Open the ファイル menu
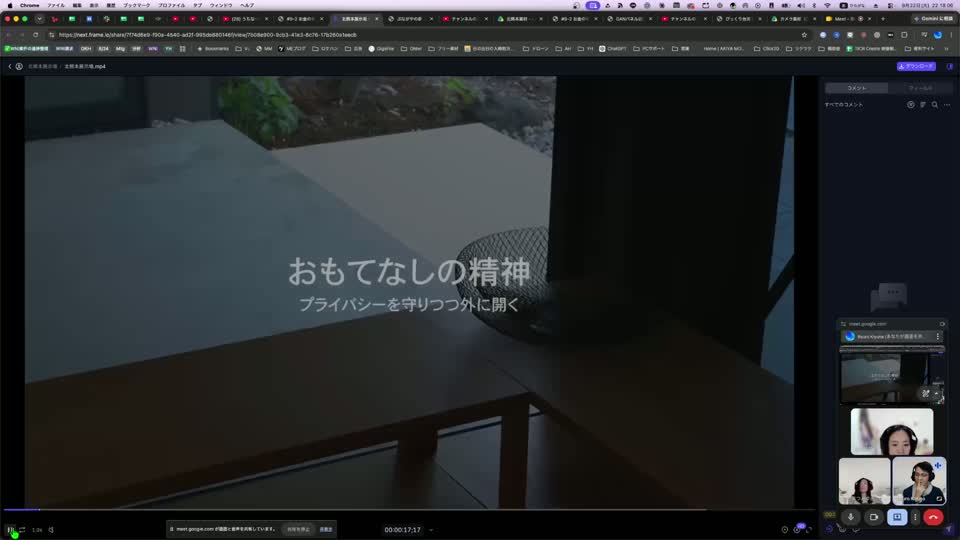960x540 pixels. [x=56, y=5]
